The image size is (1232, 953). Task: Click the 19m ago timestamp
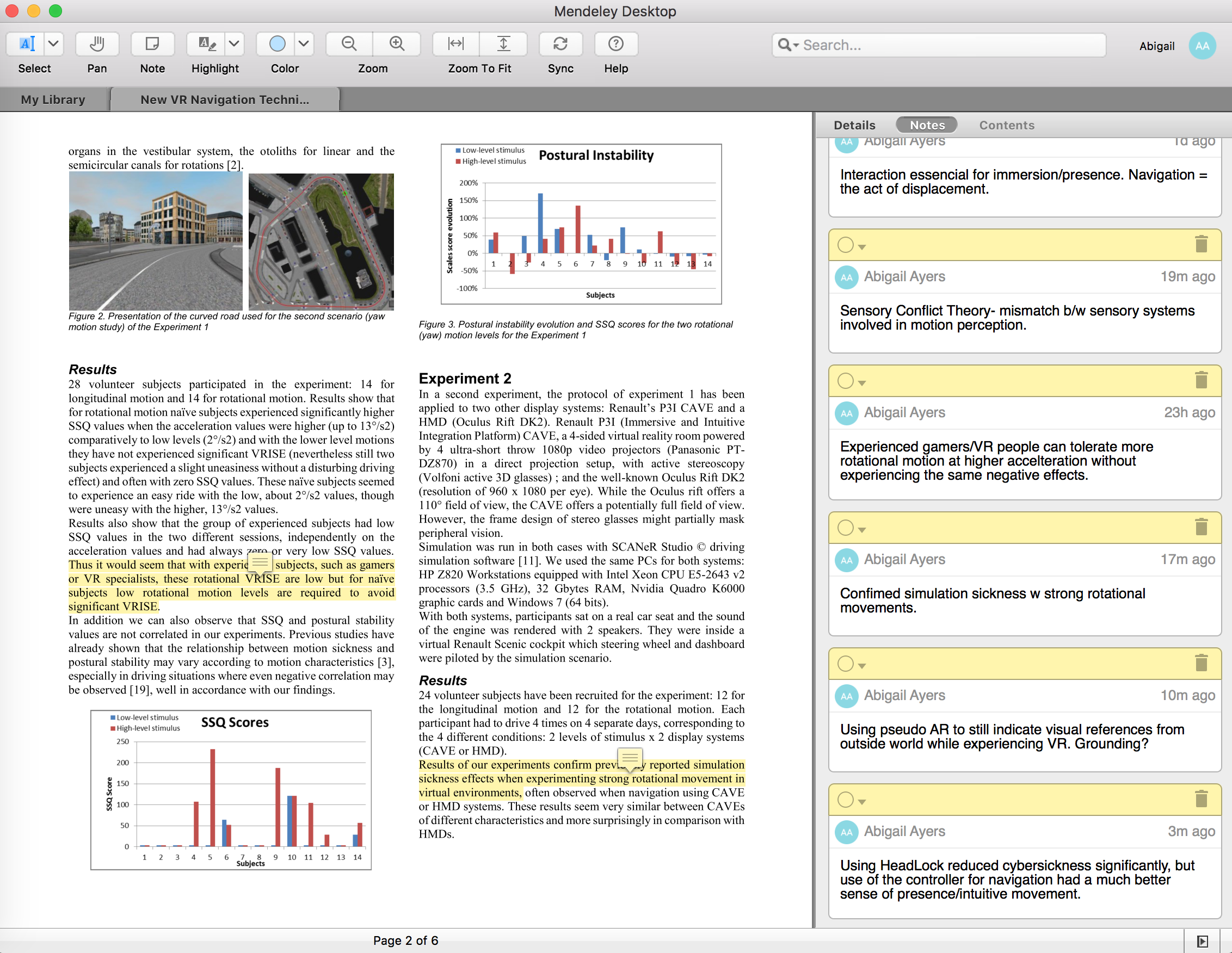(1187, 277)
